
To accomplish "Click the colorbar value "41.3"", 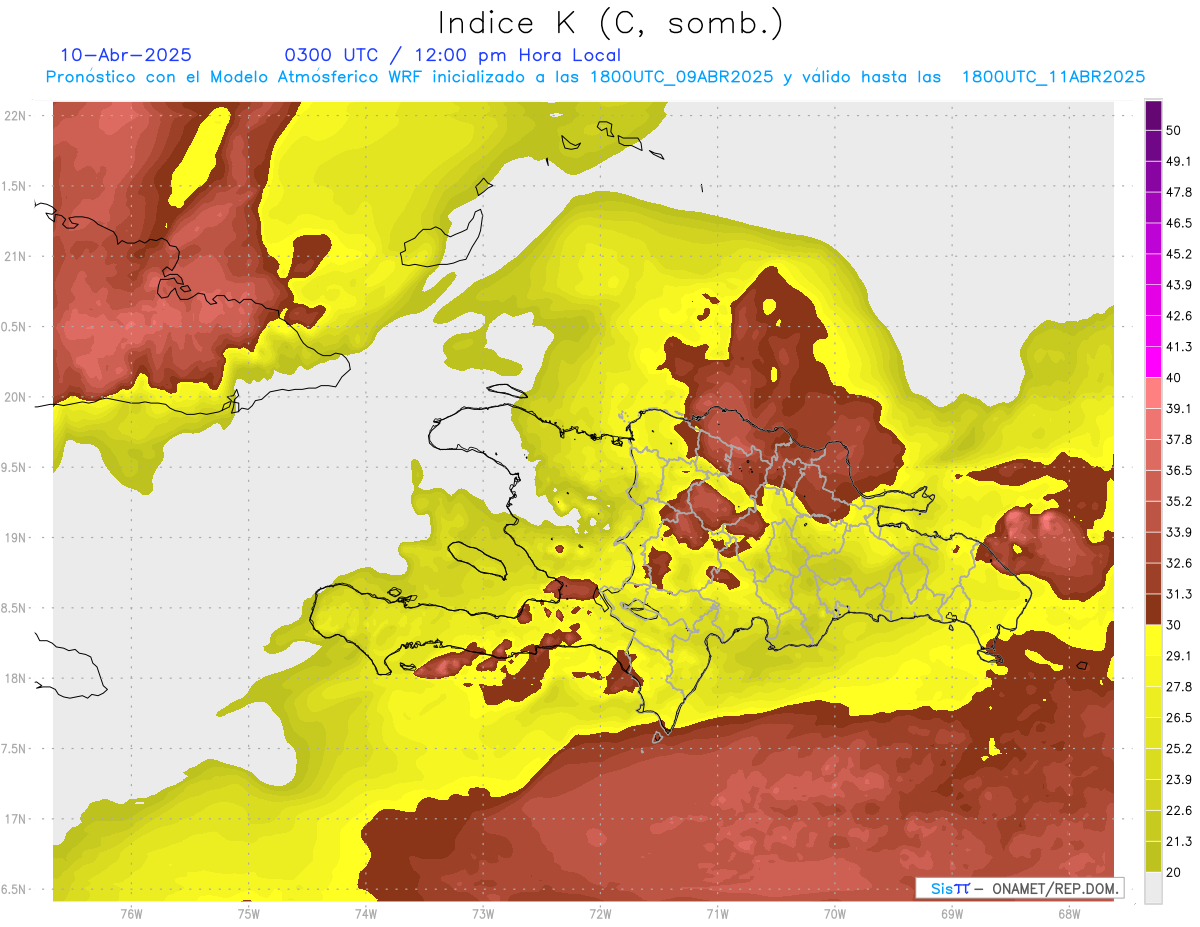I will (1179, 347).
